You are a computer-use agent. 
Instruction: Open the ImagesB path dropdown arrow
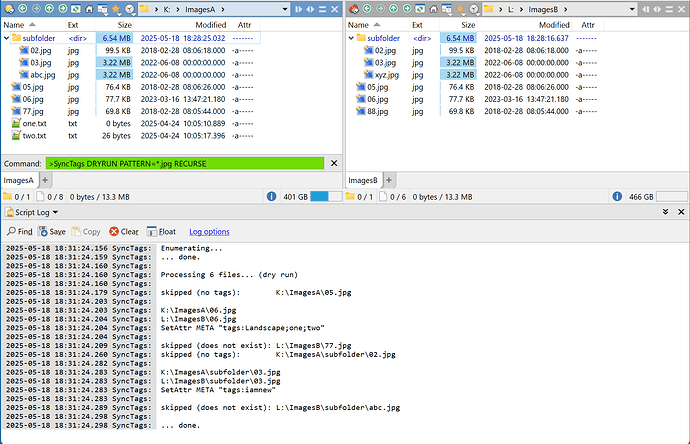pos(632,9)
